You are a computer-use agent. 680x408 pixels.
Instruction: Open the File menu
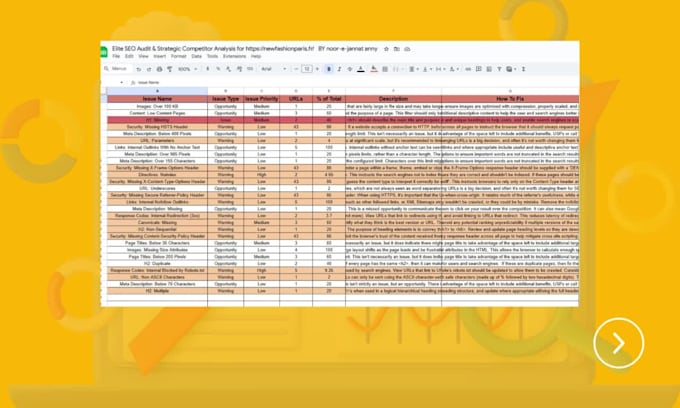[x=116, y=56]
